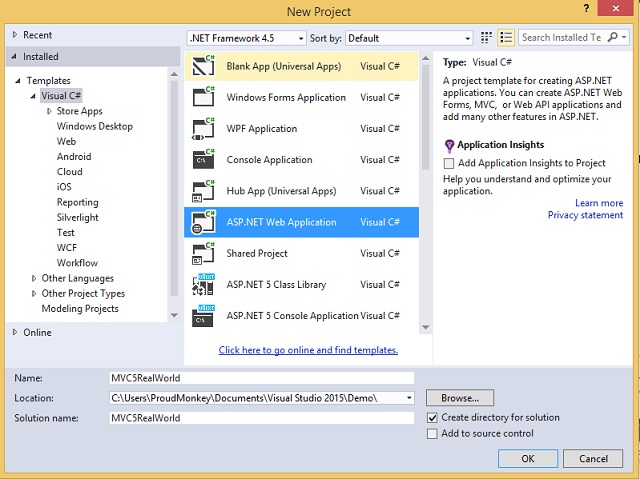Click the search magnifier icon
640x479 pixels.
click(612, 38)
